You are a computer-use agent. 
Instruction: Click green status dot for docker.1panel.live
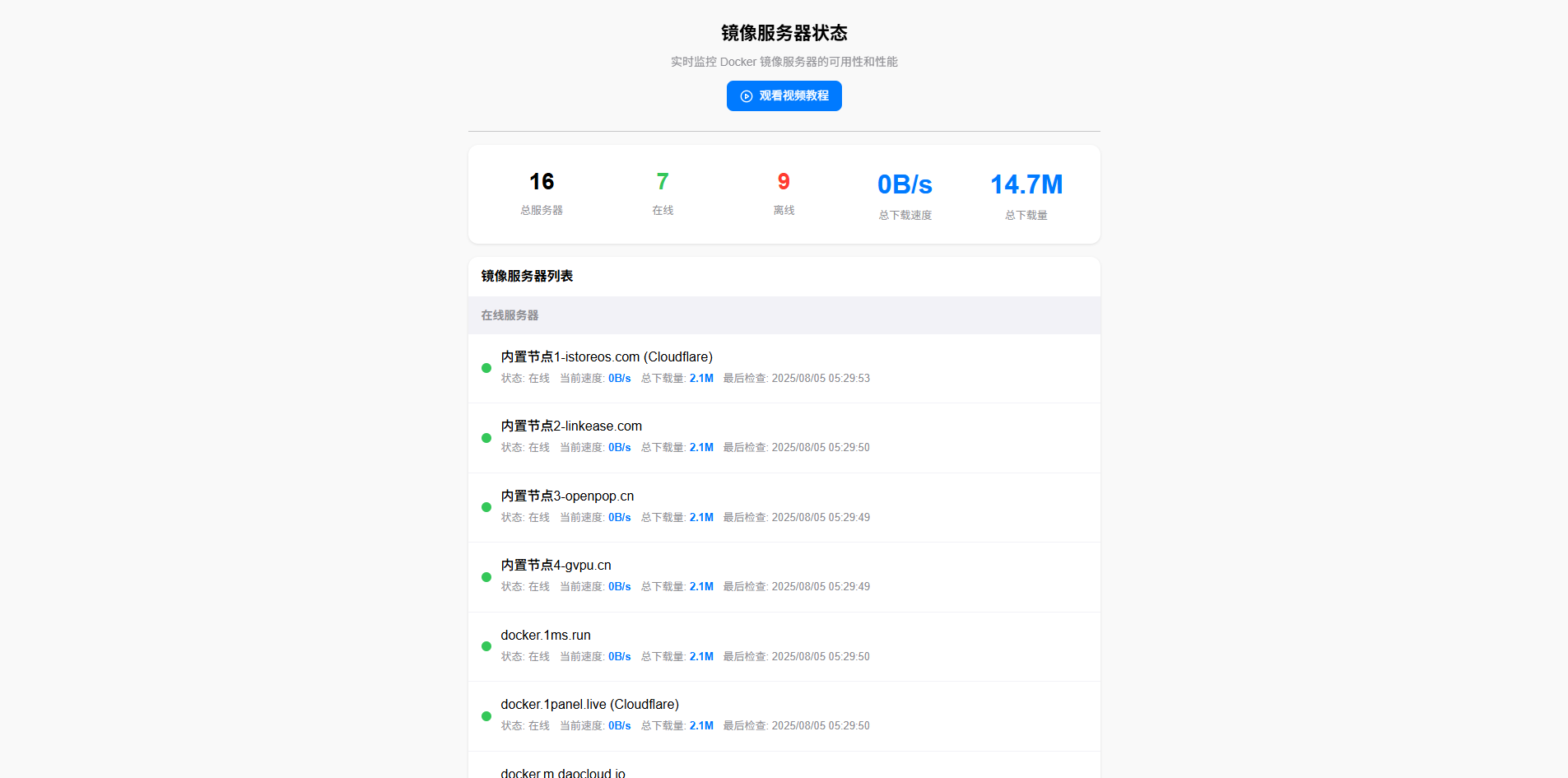(486, 716)
